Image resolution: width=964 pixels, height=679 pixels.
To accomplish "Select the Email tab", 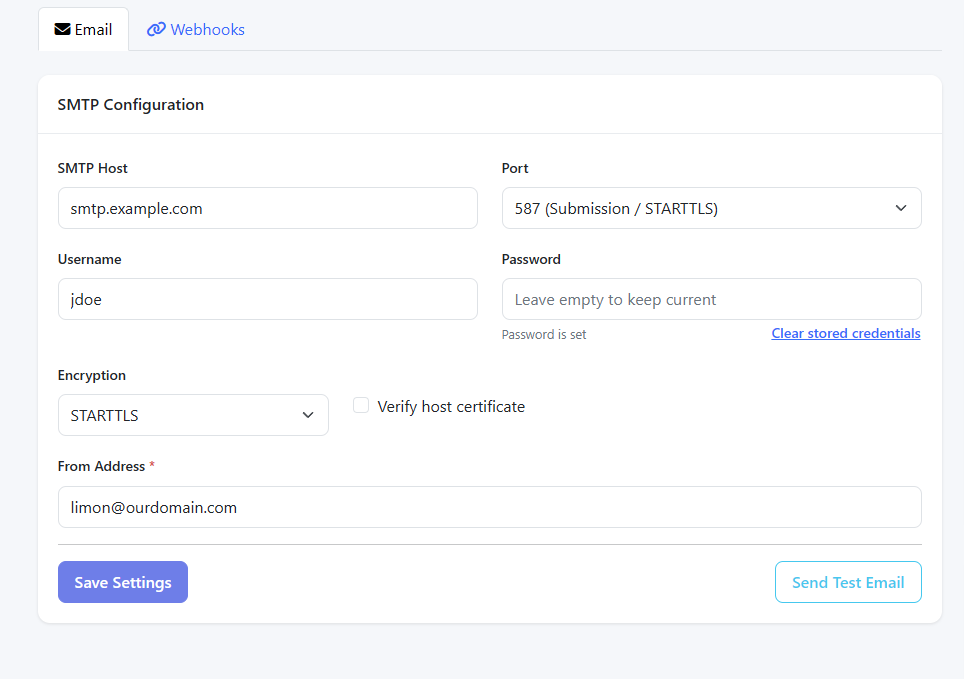I will (84, 30).
